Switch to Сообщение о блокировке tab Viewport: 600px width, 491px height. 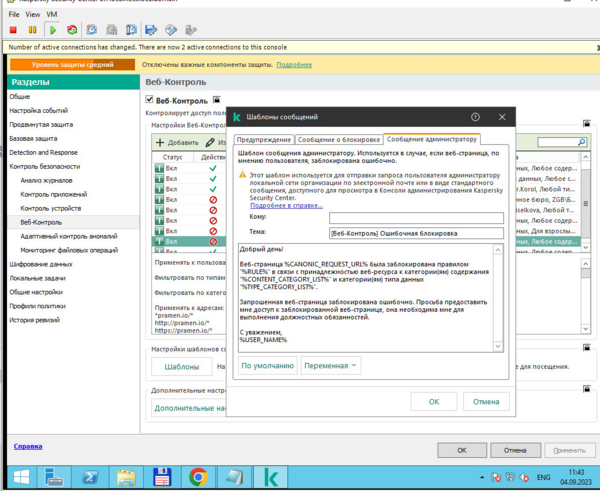click(x=338, y=139)
